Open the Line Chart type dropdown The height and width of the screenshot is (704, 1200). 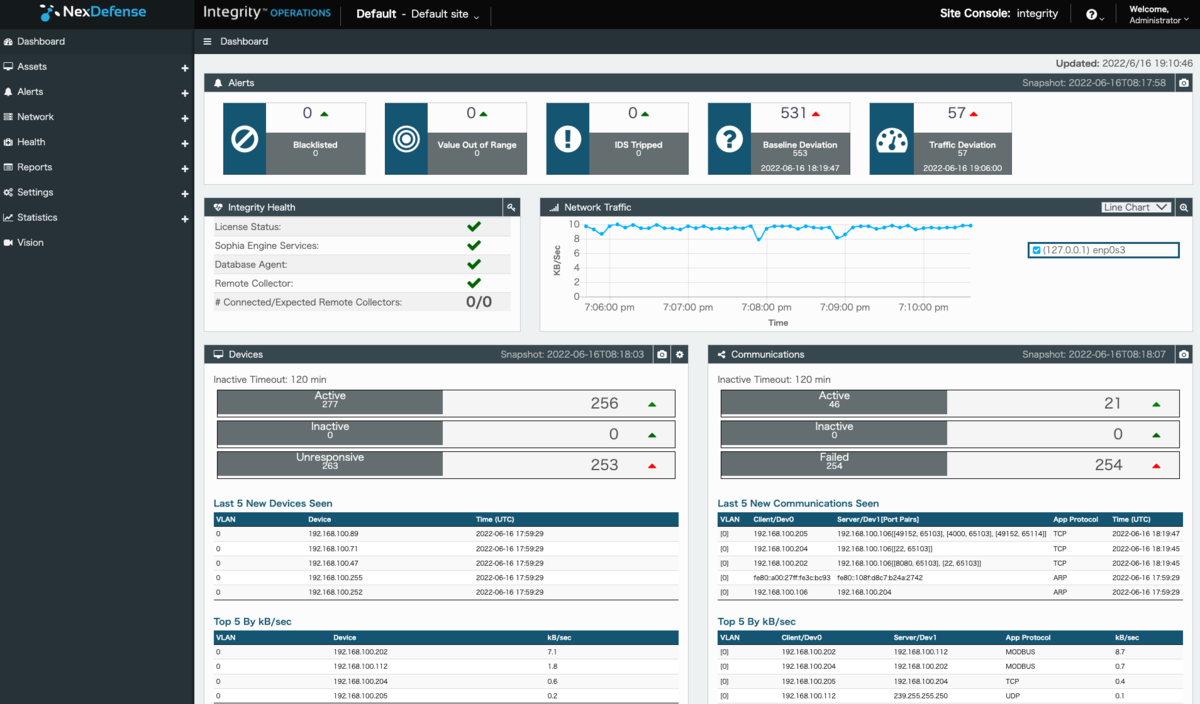(1135, 208)
